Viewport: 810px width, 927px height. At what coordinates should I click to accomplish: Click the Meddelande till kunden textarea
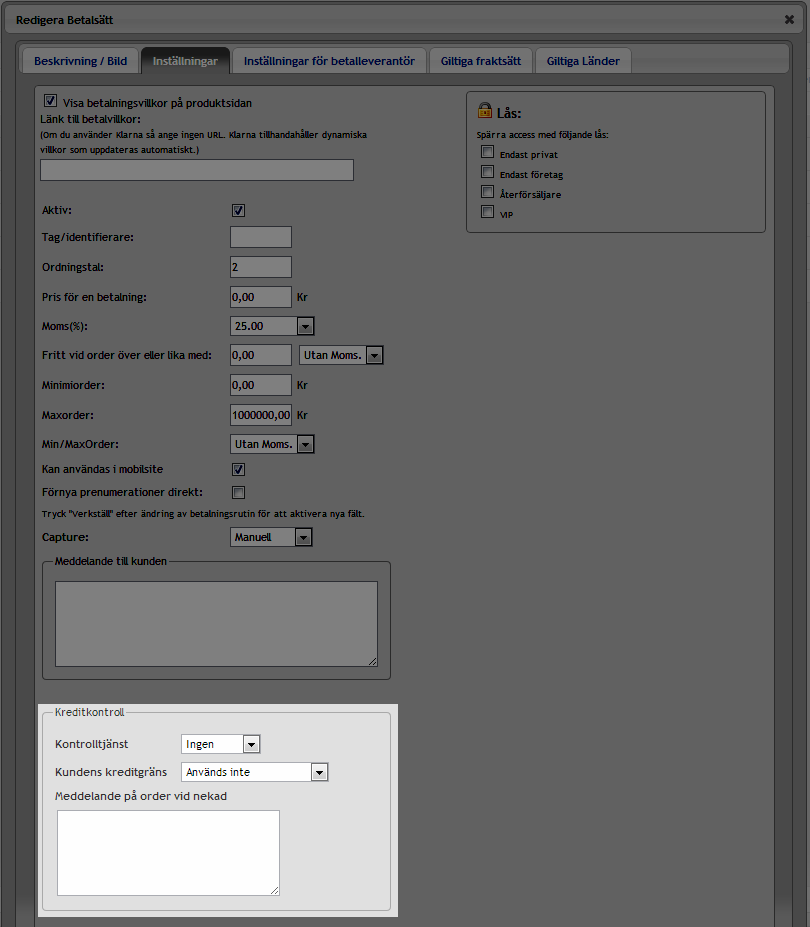point(216,624)
